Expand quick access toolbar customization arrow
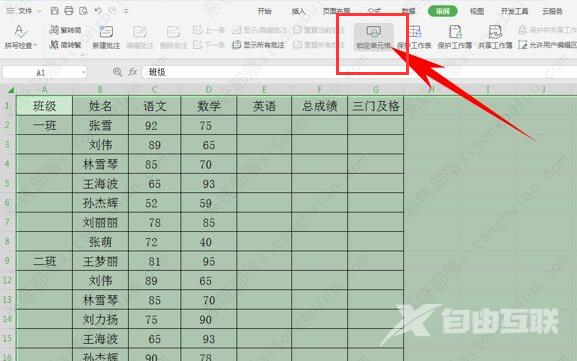This screenshot has height=361, width=577. point(126,11)
